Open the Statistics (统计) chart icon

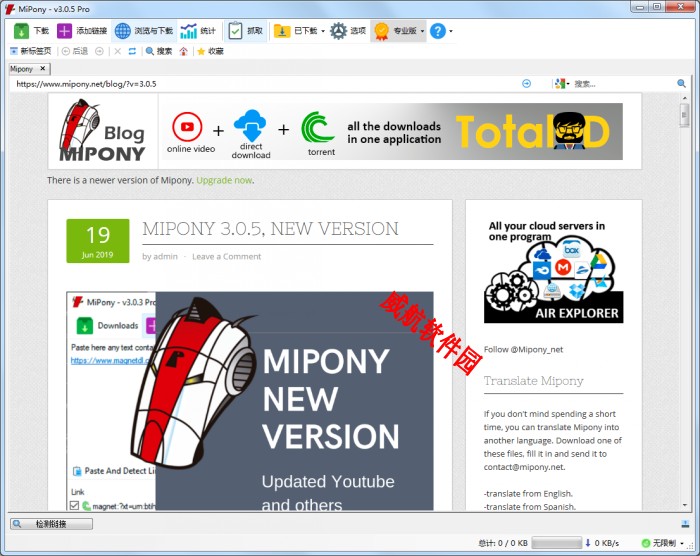click(188, 31)
